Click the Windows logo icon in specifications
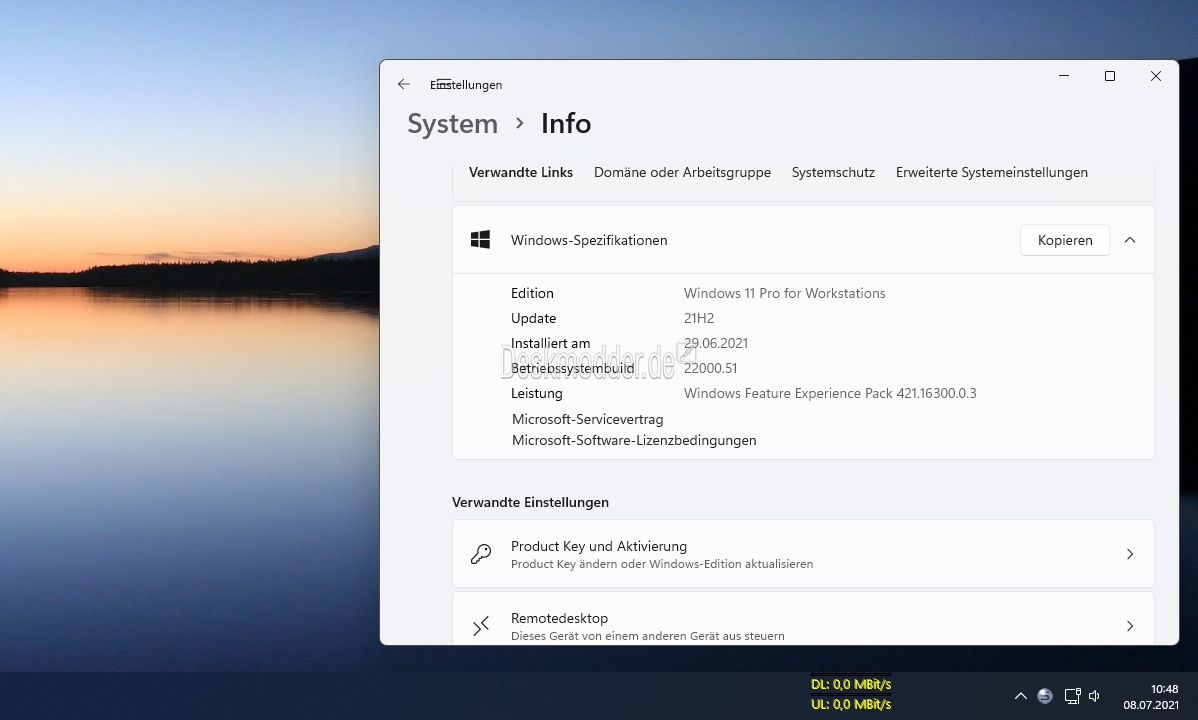Image resolution: width=1198 pixels, height=720 pixels. click(x=480, y=240)
